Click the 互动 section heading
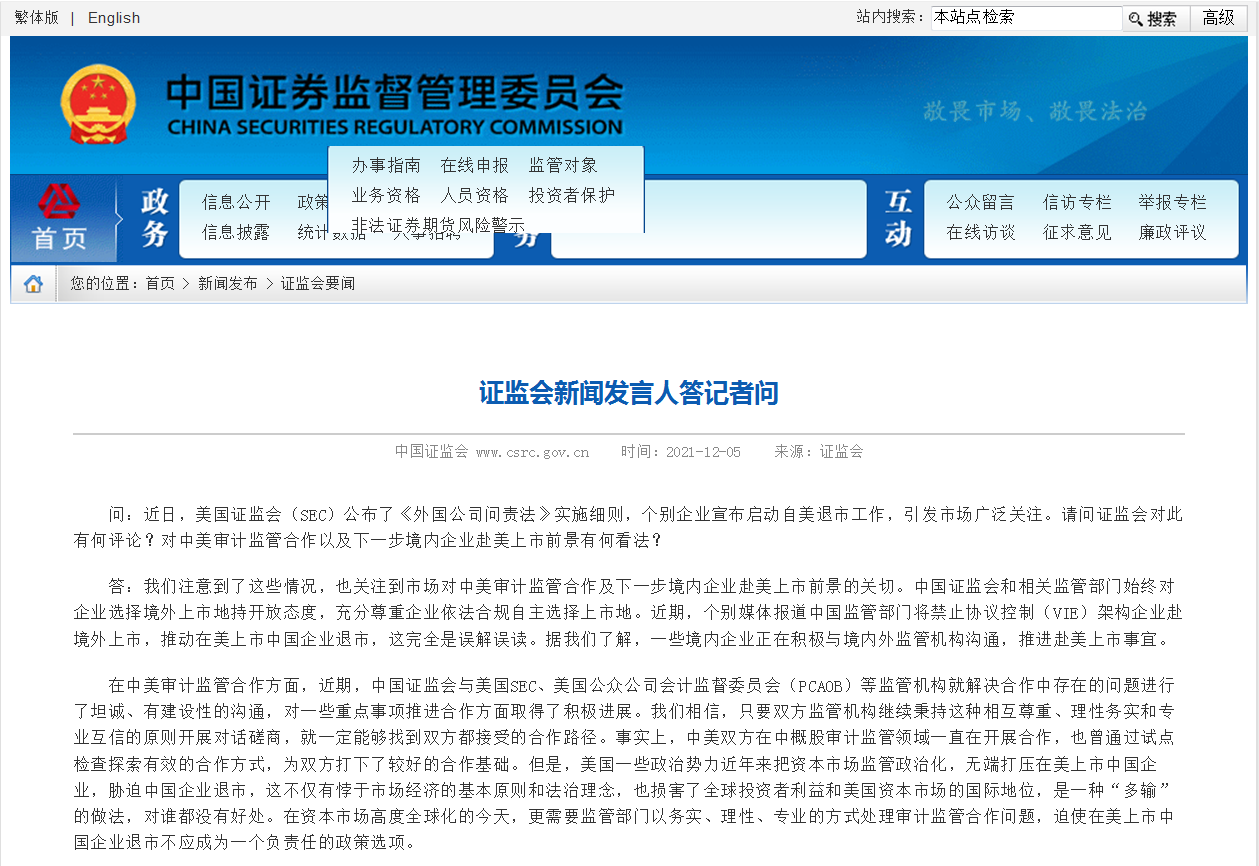 coord(898,217)
